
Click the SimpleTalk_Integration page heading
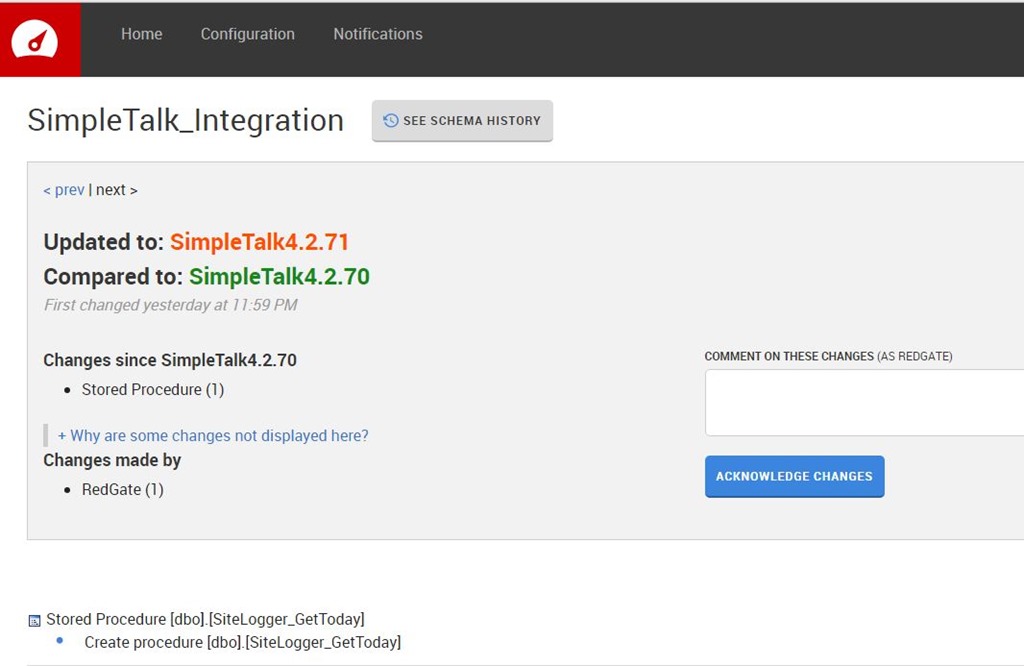point(185,120)
